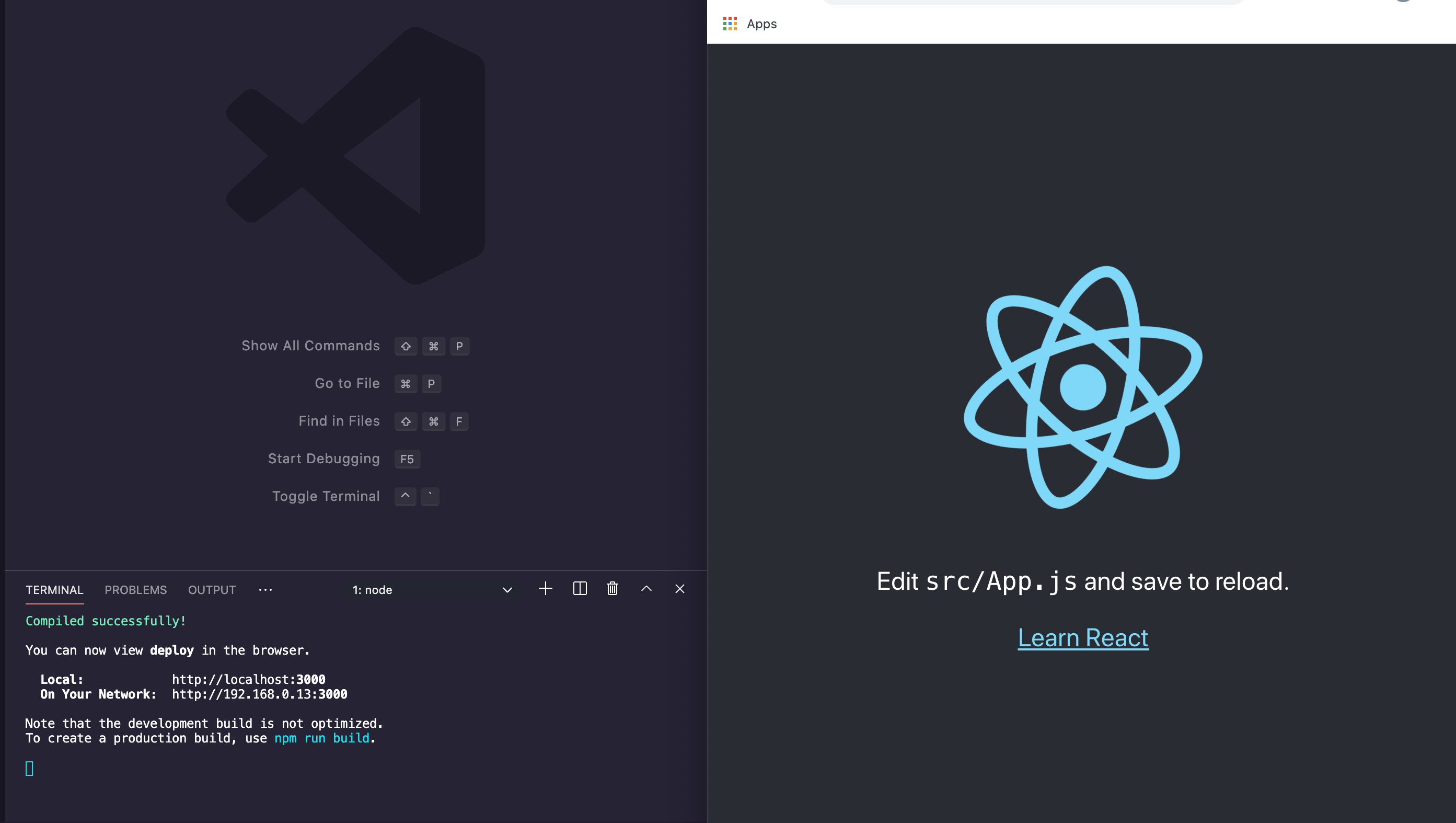Image resolution: width=1456 pixels, height=823 pixels.
Task: Expand the terminal dropdown chevron arrow
Action: point(507,590)
